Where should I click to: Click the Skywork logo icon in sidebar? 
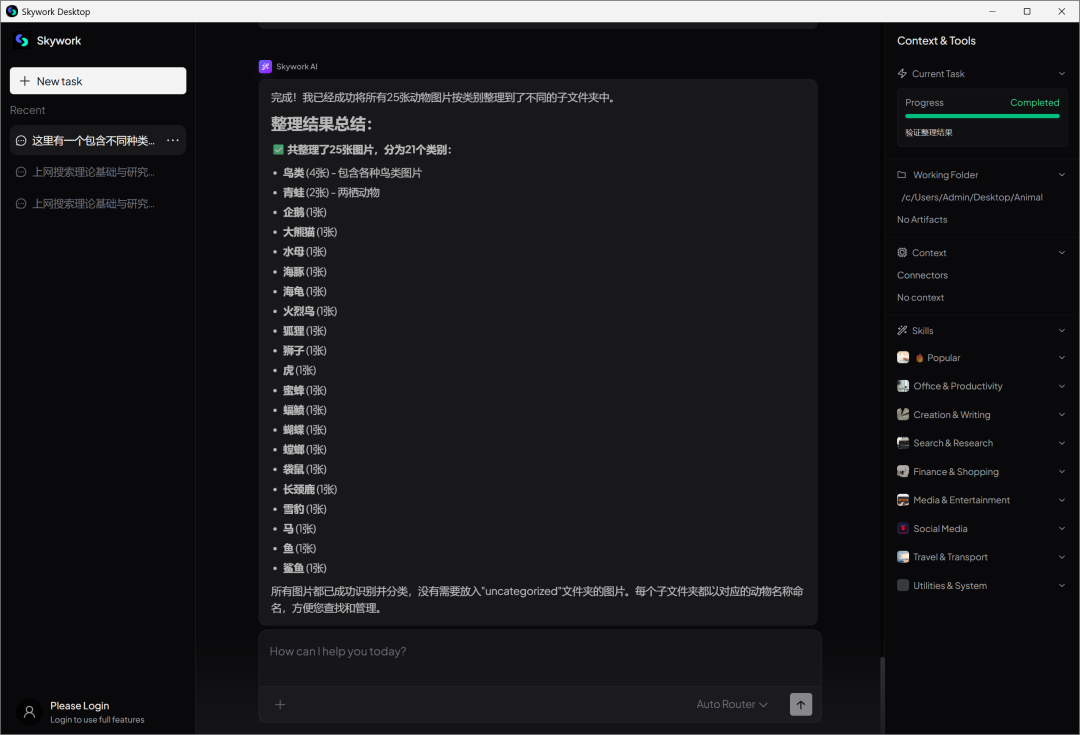click(x=22, y=41)
